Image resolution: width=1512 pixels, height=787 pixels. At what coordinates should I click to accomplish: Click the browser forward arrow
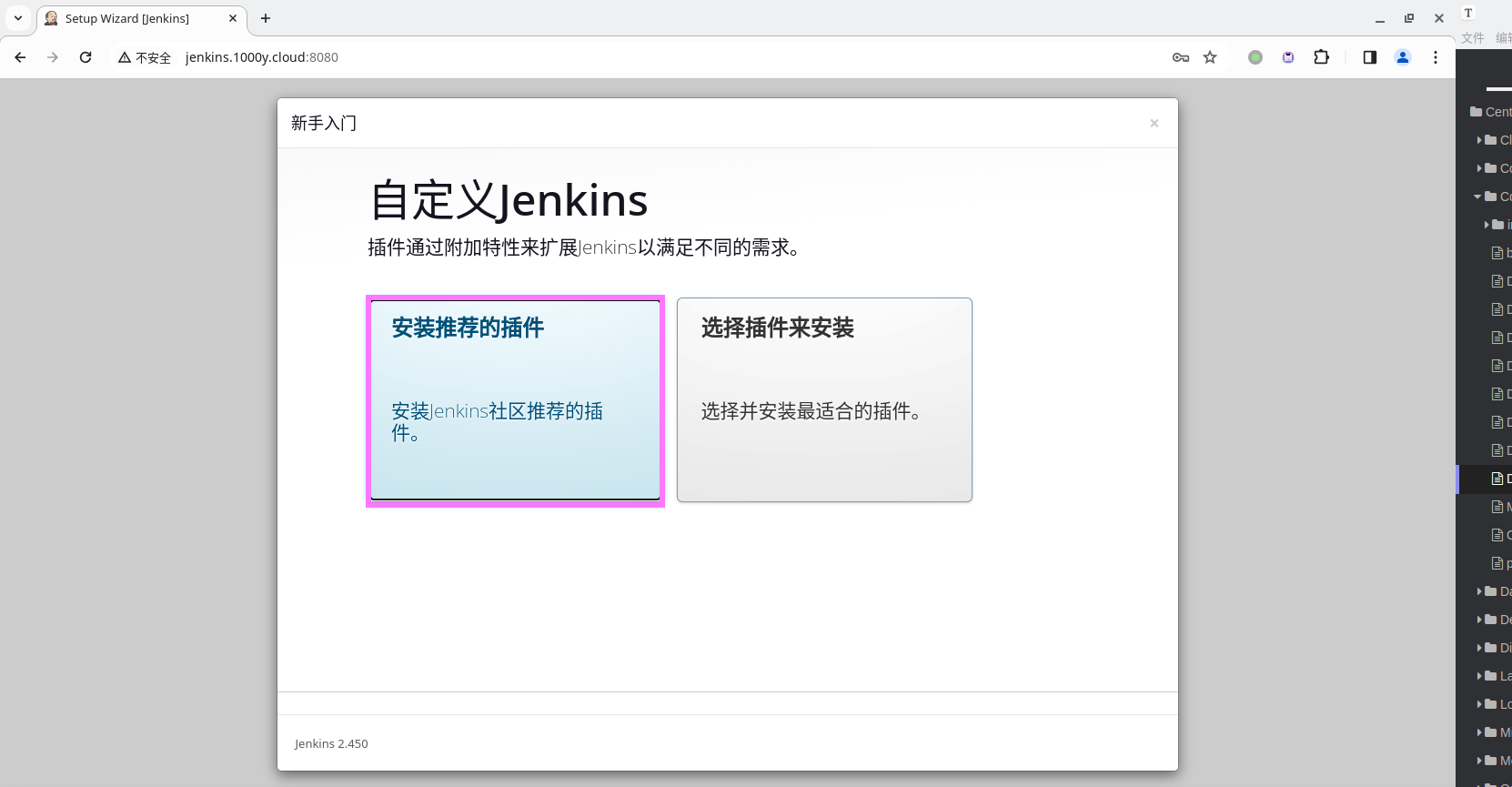pyautogui.click(x=53, y=57)
